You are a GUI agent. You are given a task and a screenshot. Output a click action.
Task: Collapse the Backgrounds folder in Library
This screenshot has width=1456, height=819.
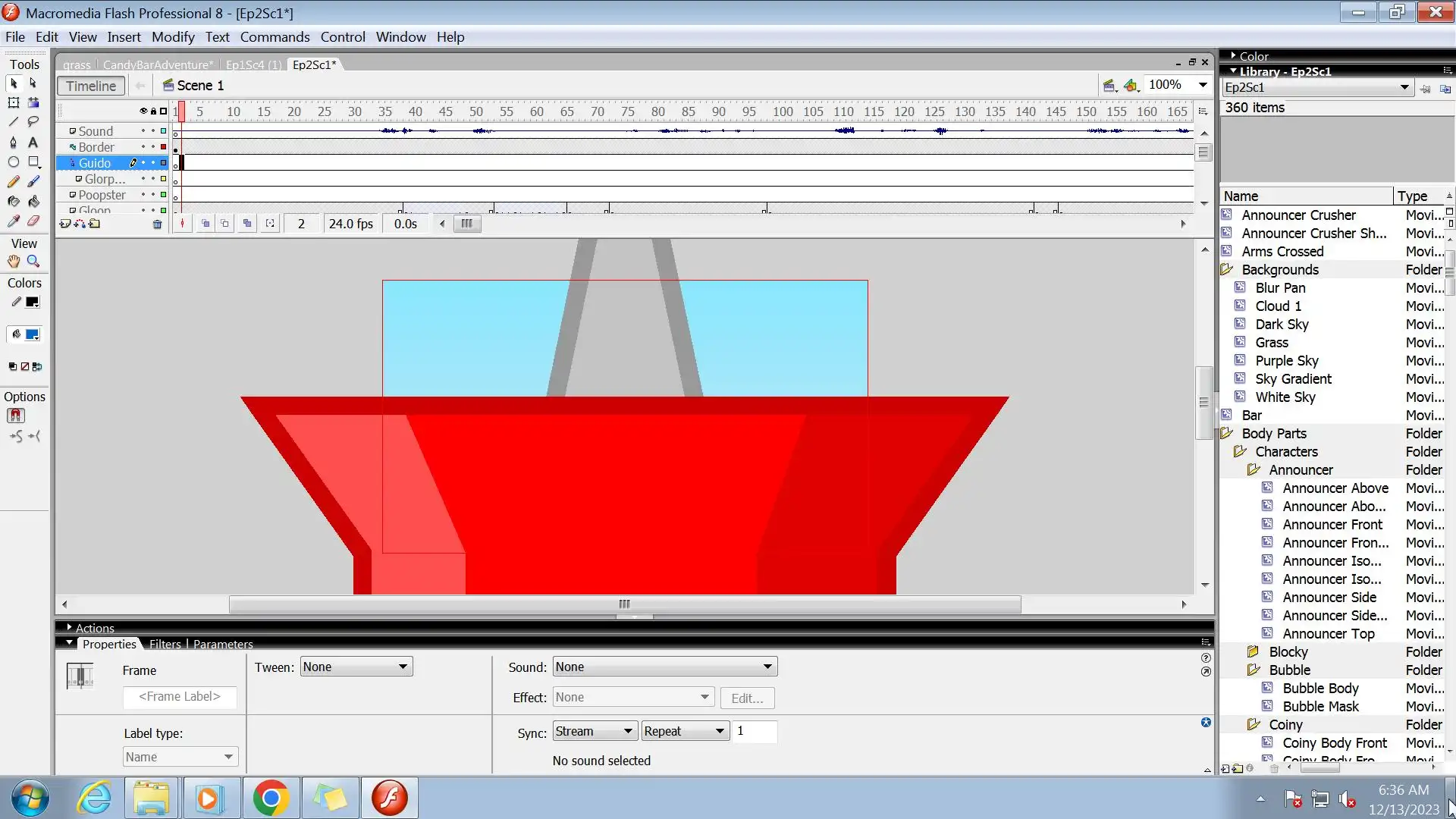(1227, 270)
